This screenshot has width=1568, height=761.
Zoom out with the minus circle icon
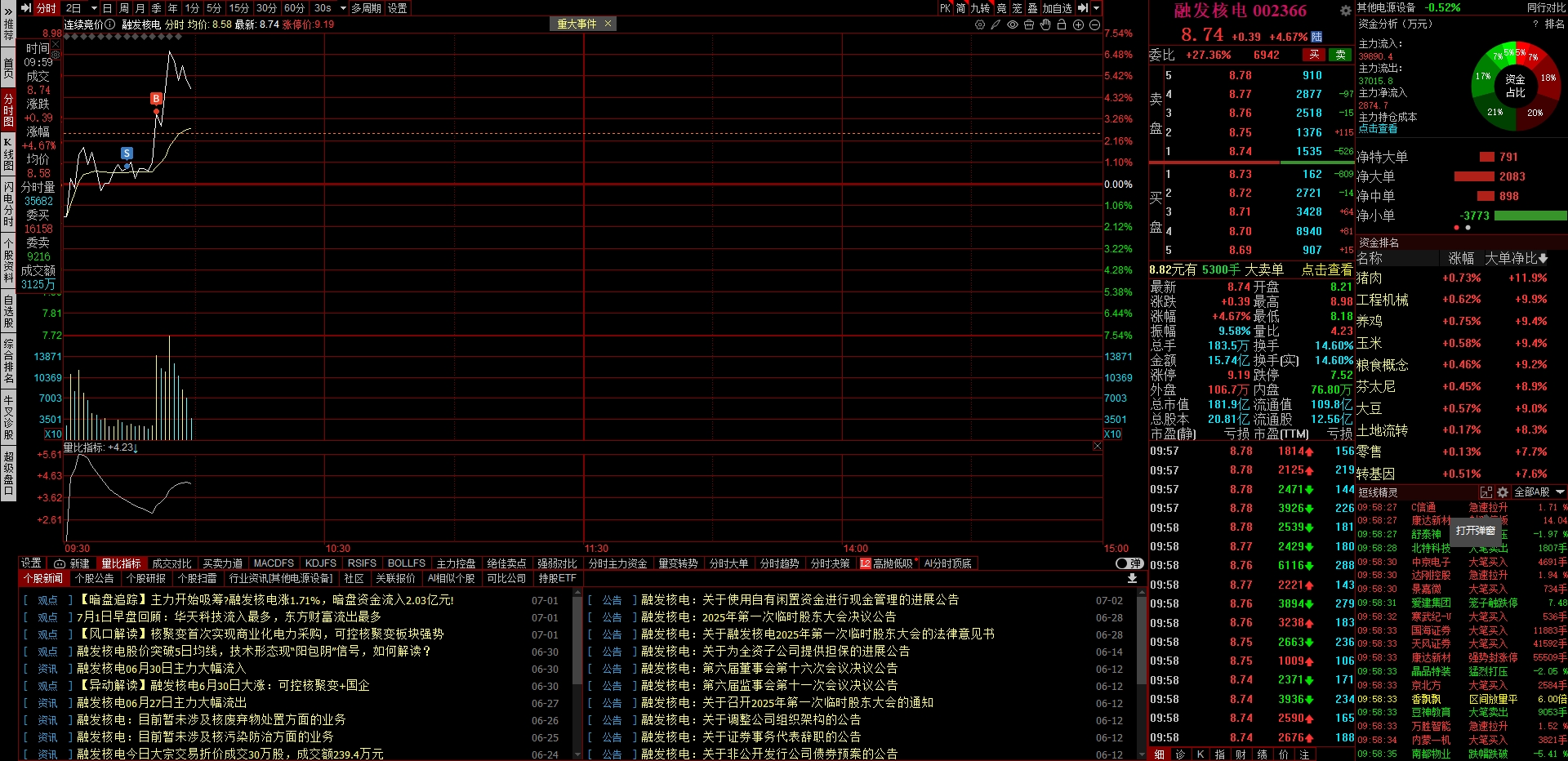click(x=1094, y=24)
